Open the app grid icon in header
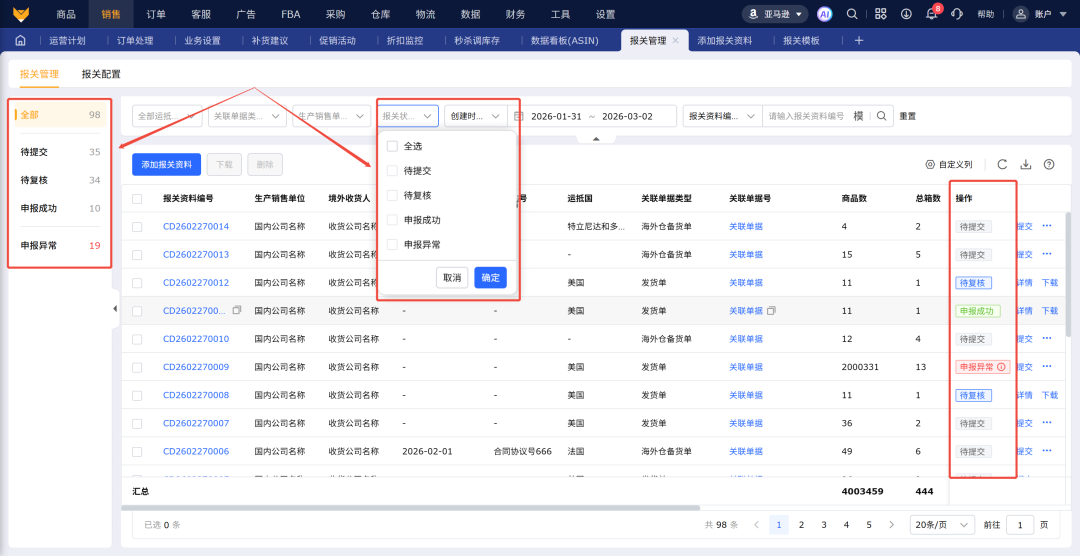The width and height of the screenshot is (1080, 556). (x=880, y=14)
